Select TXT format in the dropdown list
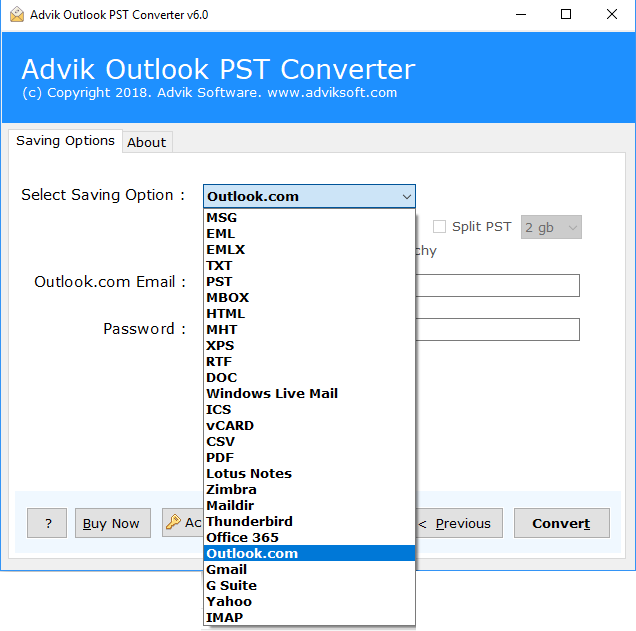 point(309,266)
